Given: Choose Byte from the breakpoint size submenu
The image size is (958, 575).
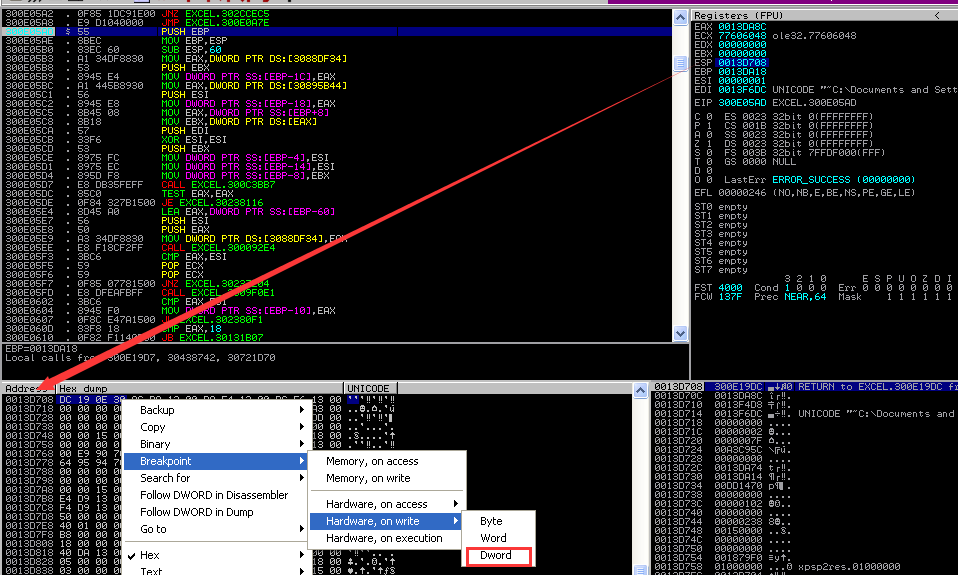Looking at the screenshot, I should pos(491,521).
